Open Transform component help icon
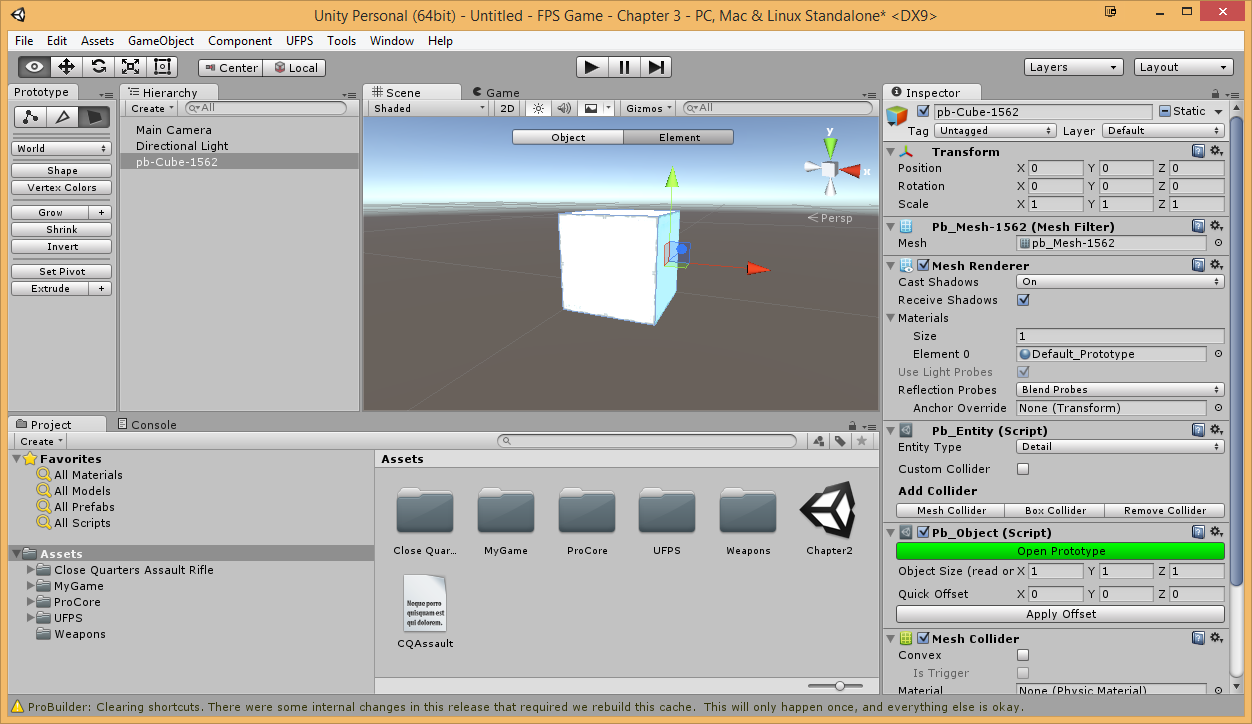1252x724 pixels. pyautogui.click(x=1198, y=151)
